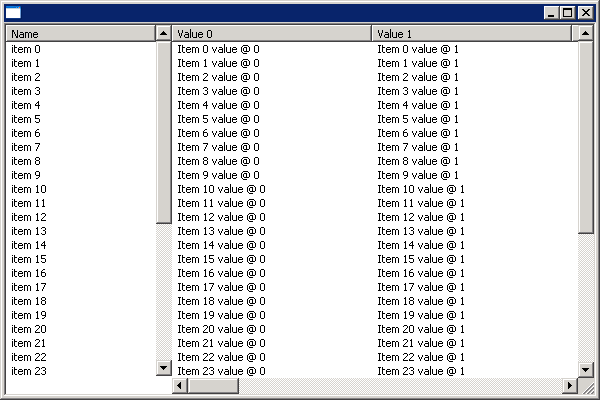
Task: Select 'item 1' in Name list
Action: coord(26,63)
